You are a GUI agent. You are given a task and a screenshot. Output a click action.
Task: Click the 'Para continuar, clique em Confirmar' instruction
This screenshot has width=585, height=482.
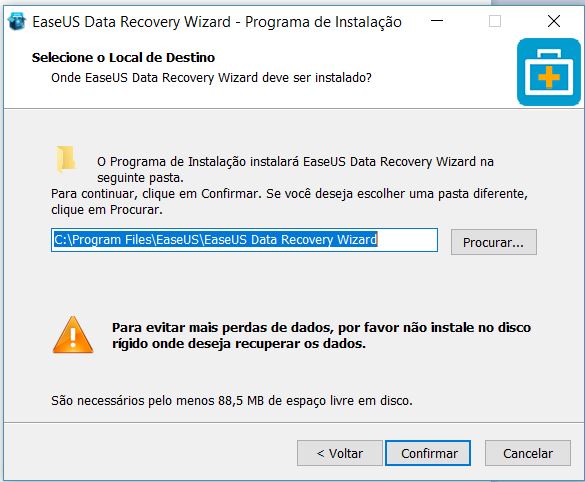coord(289,201)
